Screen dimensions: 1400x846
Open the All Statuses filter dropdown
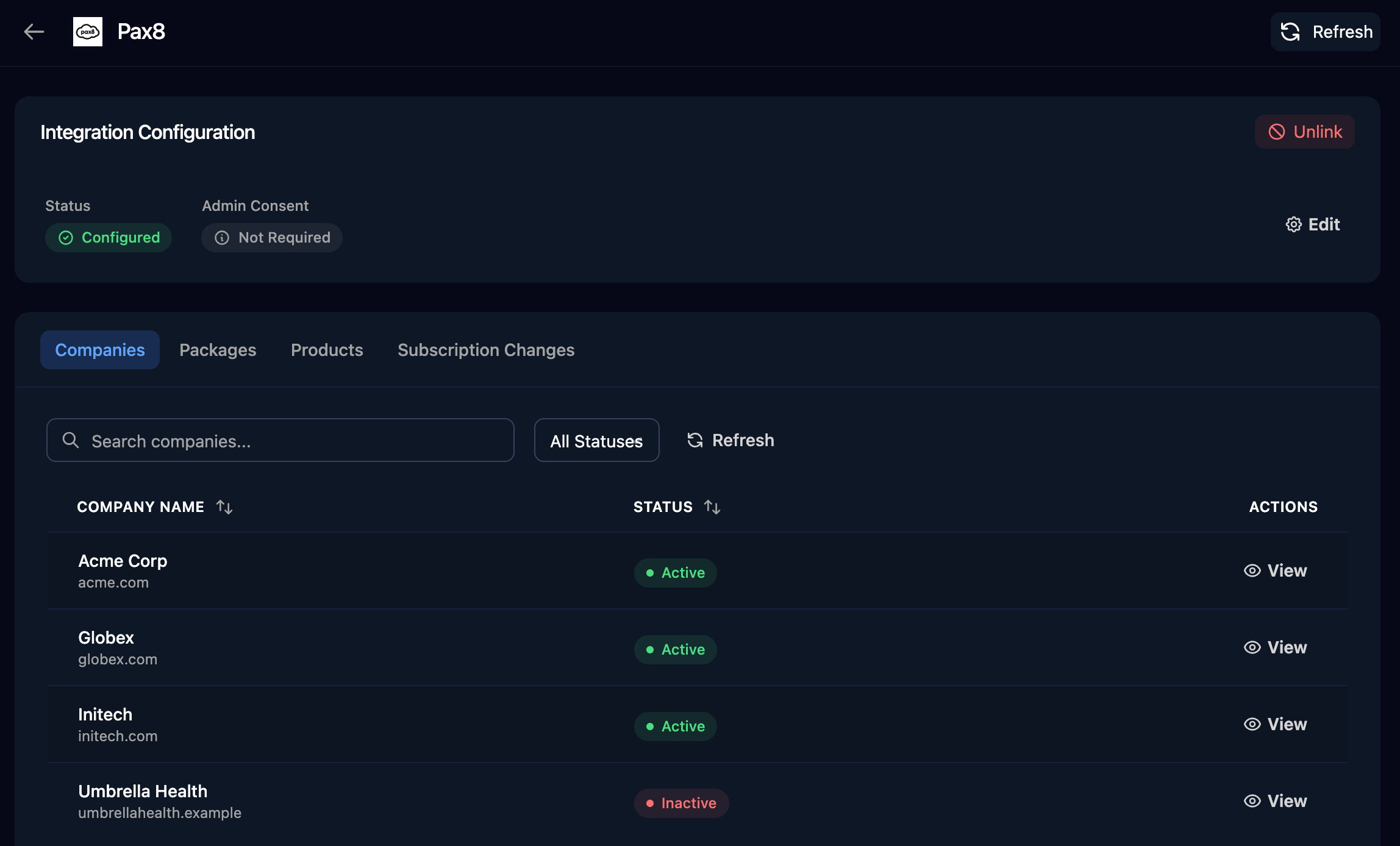coord(596,440)
